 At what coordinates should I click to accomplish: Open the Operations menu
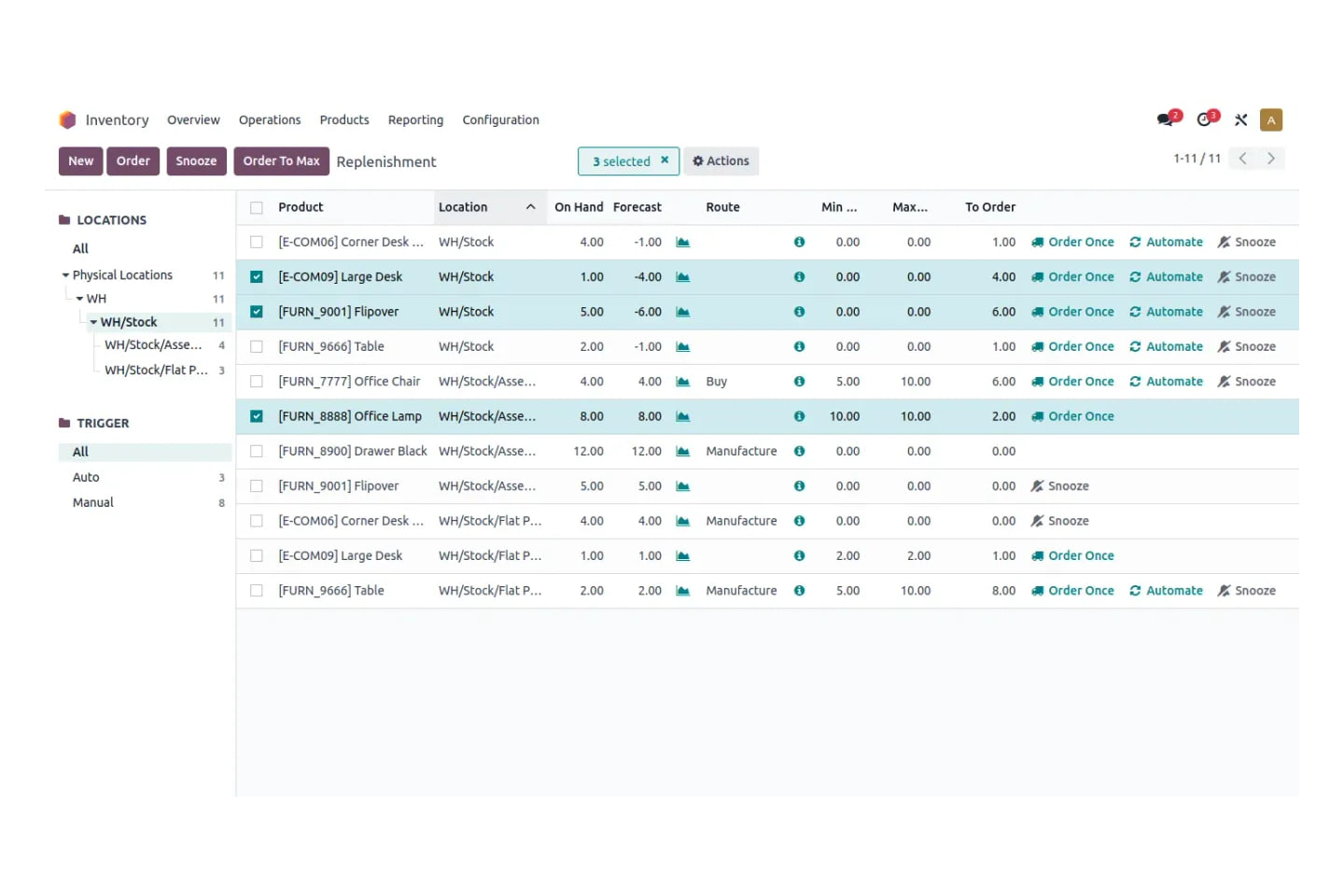270,119
